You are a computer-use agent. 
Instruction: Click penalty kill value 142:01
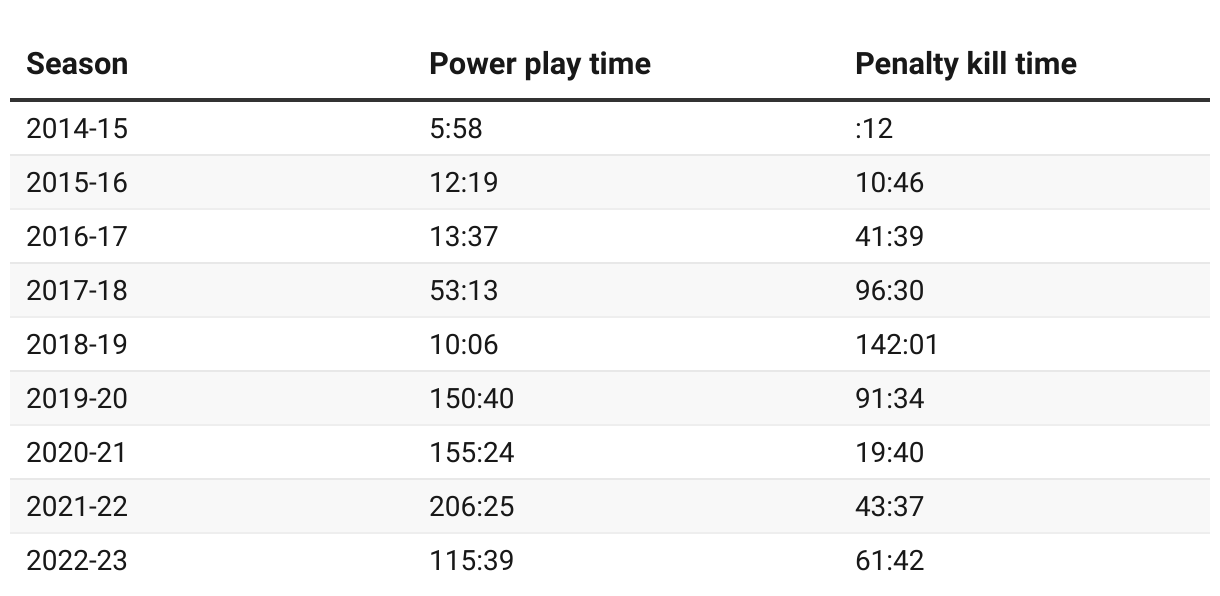click(x=897, y=344)
